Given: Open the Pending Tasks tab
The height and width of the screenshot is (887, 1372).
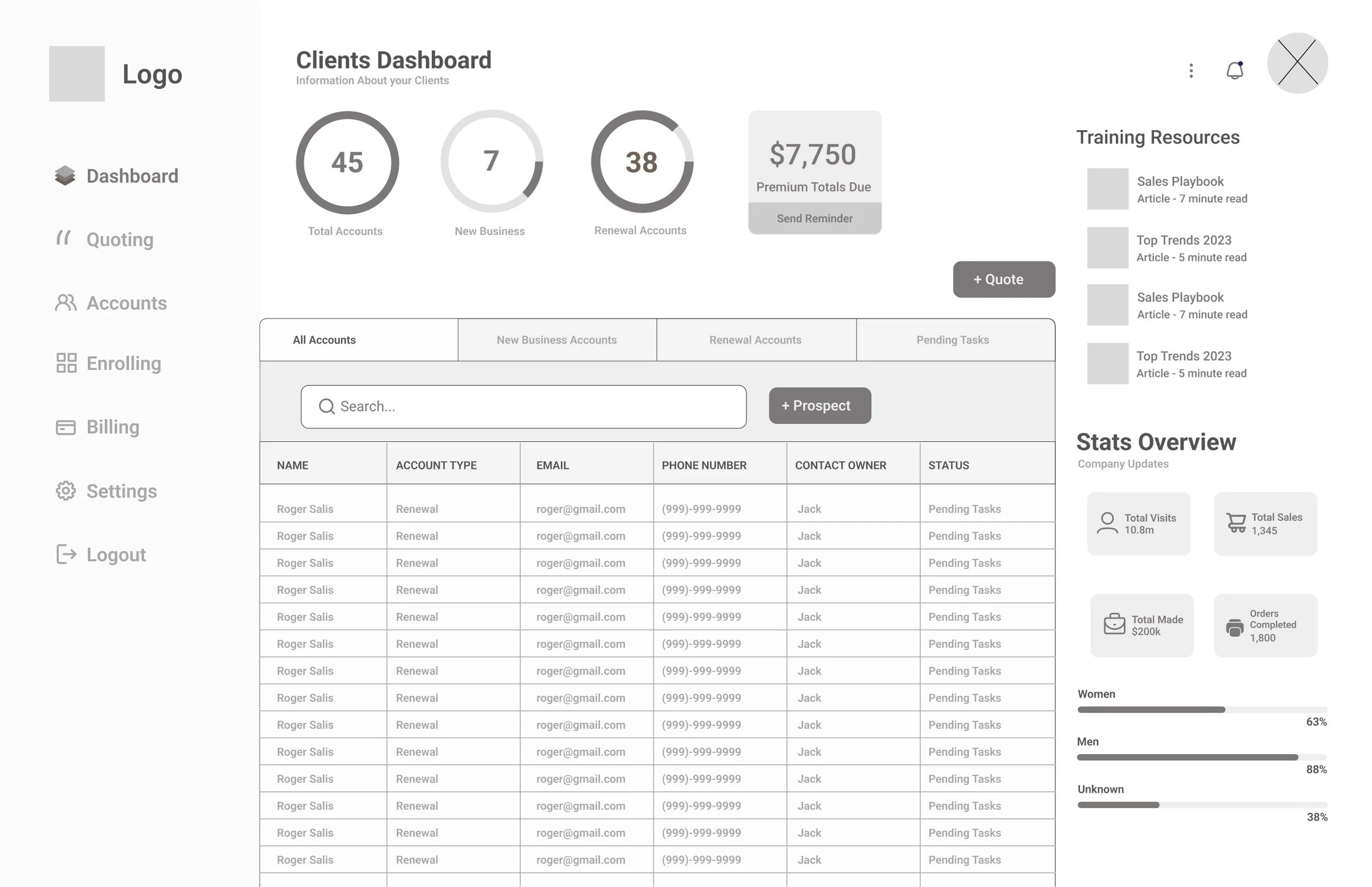Looking at the screenshot, I should click(952, 340).
